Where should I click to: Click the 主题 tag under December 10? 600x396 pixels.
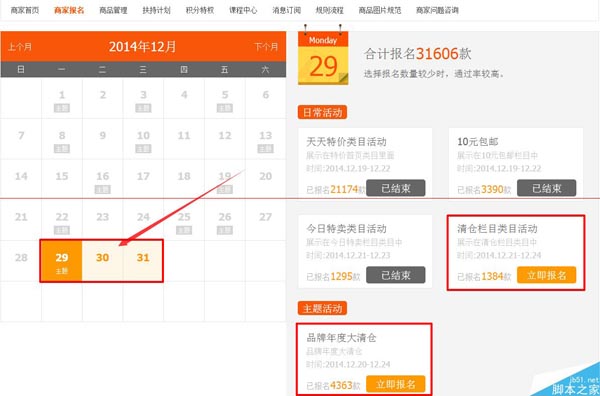click(143, 149)
